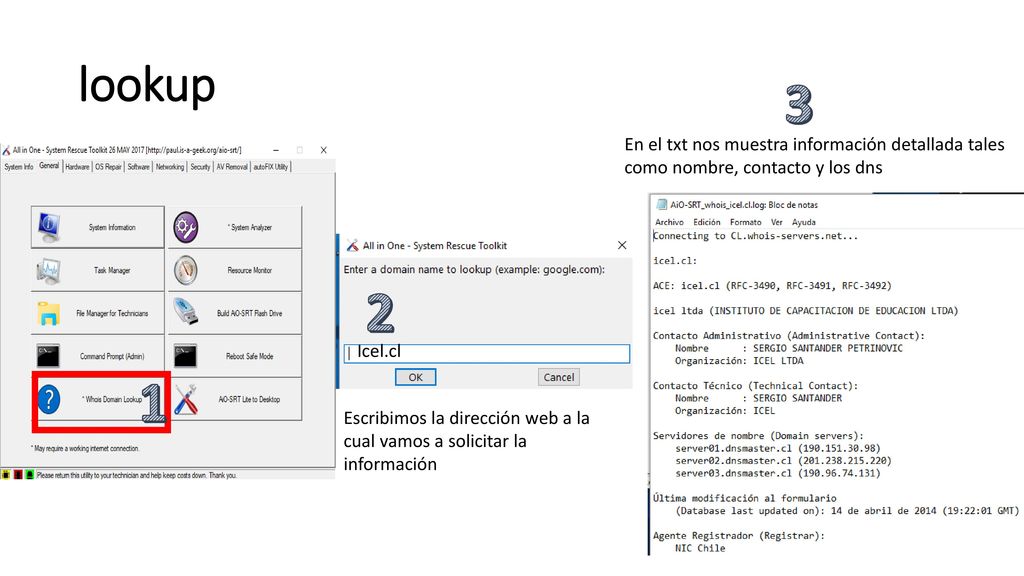Click the Task Manager button label
1024x576 pixels.
click(112, 270)
